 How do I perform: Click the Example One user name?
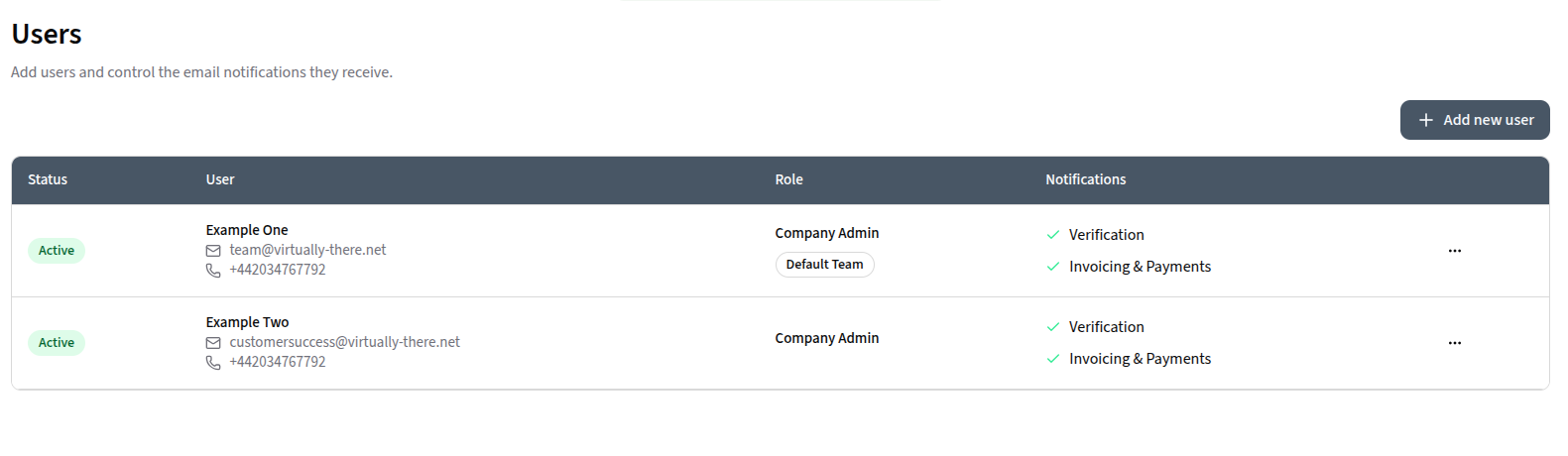(247, 230)
